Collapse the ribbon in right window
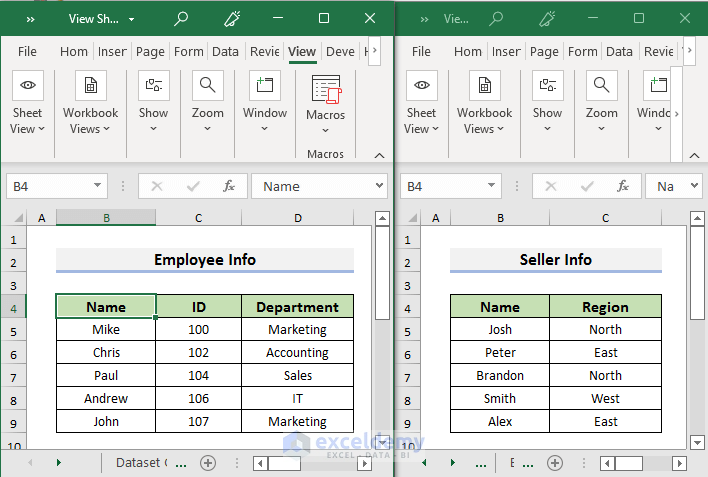The width and height of the screenshot is (708, 477). [x=694, y=155]
